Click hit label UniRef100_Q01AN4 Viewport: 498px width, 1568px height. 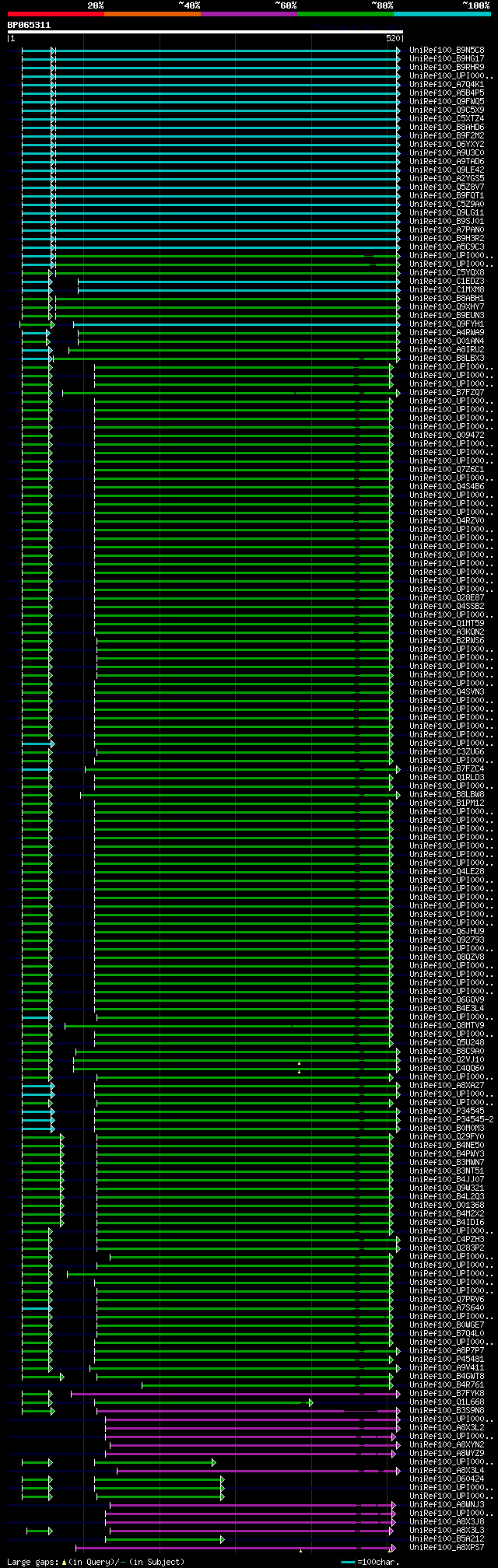click(447, 341)
